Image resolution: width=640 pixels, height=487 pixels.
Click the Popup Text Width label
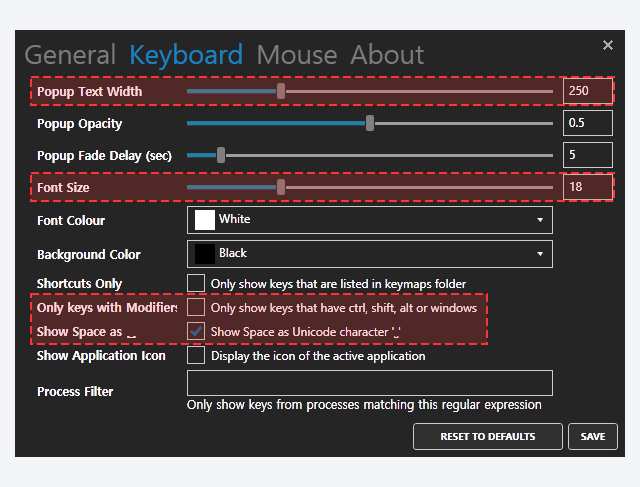[x=89, y=91]
